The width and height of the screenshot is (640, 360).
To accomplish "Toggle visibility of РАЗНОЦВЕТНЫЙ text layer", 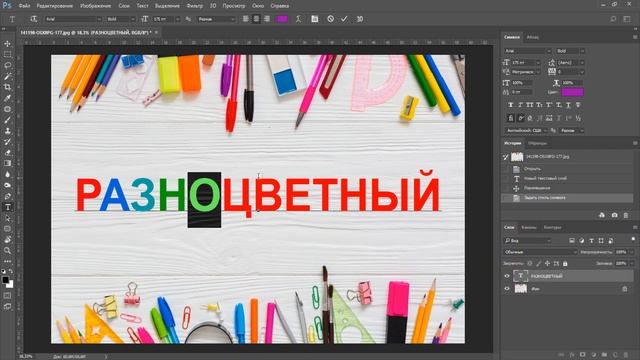I will pyautogui.click(x=507, y=276).
